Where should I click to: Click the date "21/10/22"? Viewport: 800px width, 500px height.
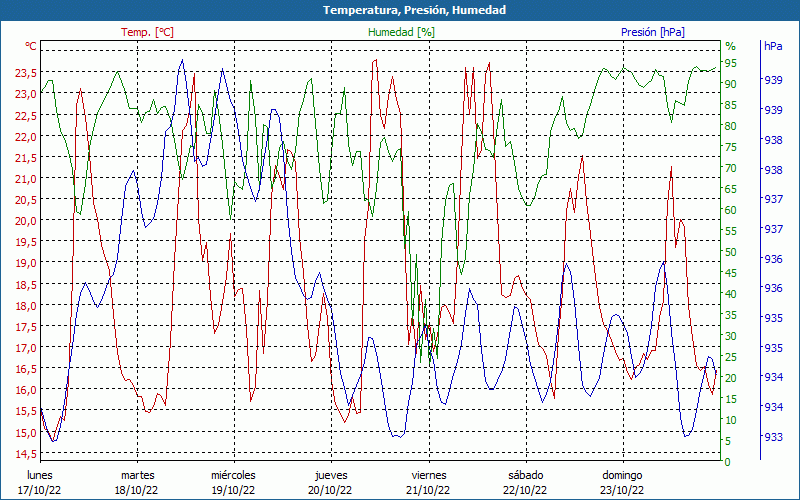pyautogui.click(x=428, y=491)
